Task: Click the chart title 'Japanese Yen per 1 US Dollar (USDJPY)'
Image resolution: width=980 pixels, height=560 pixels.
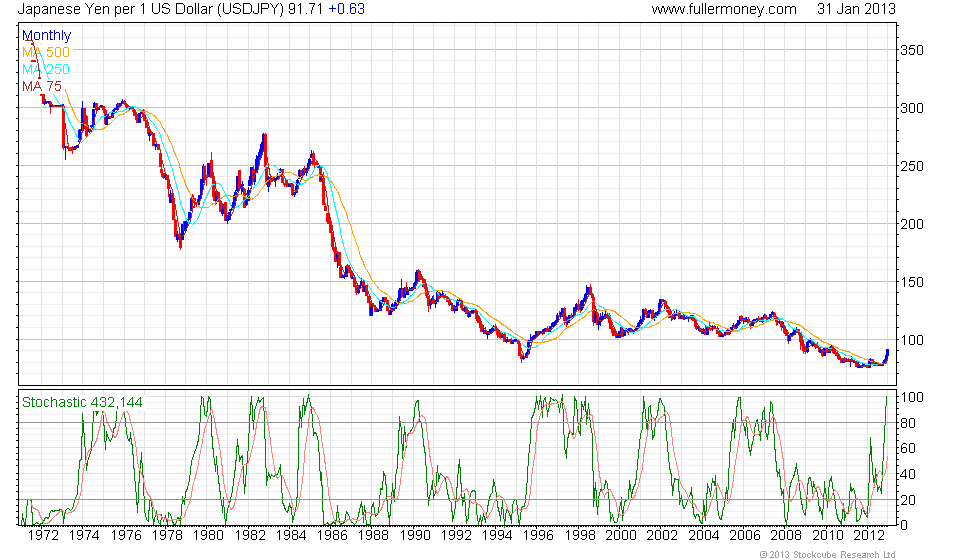Action: pyautogui.click(x=151, y=9)
